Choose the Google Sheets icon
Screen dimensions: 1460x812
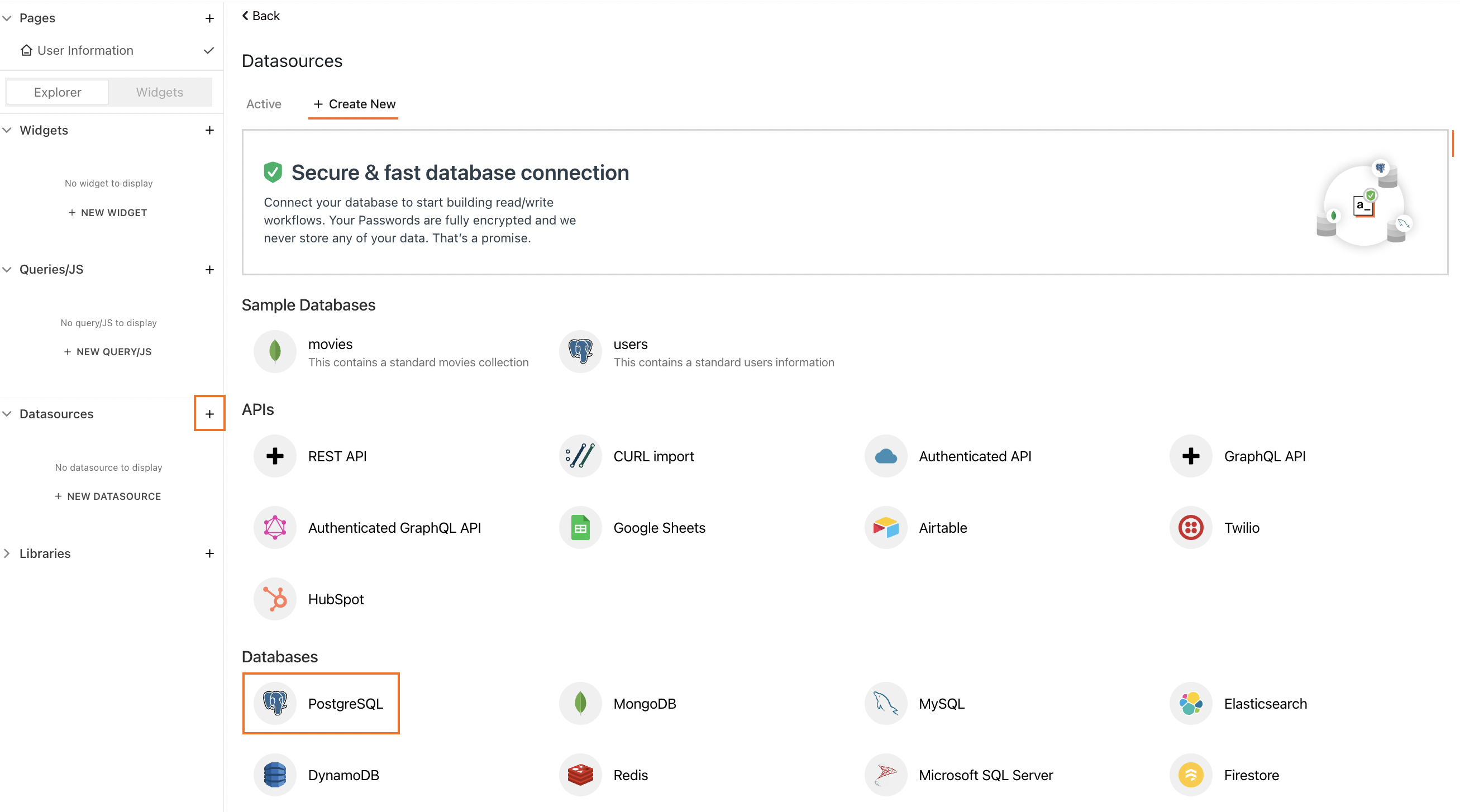[580, 528]
